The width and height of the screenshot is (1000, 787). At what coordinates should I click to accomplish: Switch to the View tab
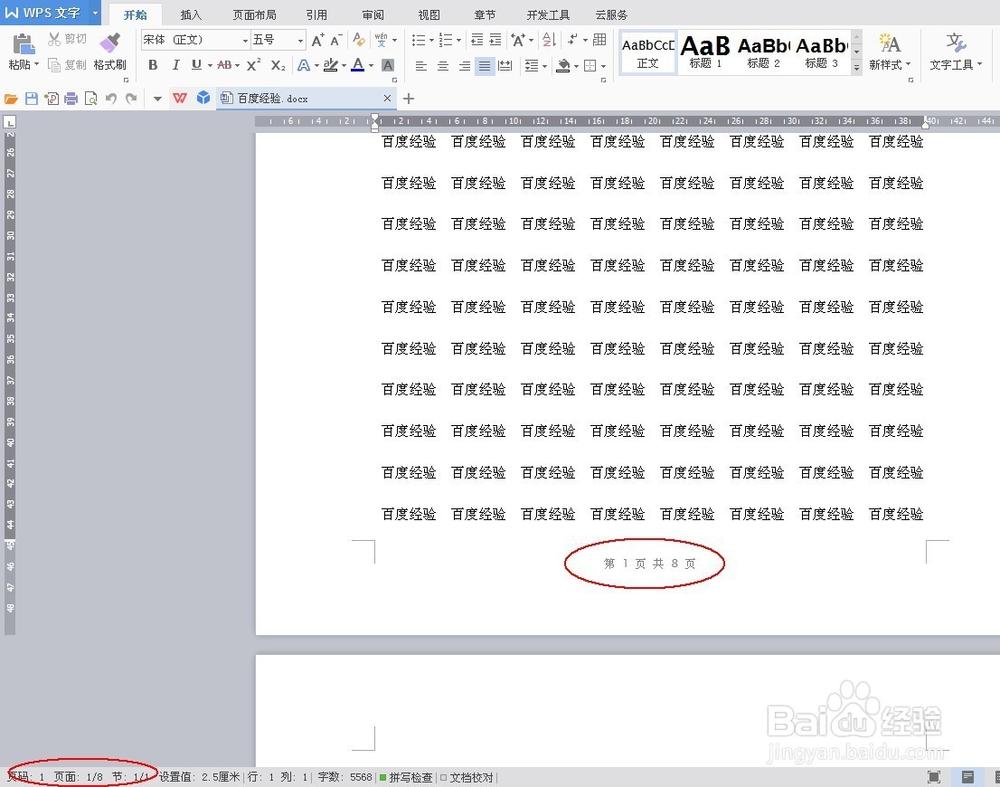point(429,15)
